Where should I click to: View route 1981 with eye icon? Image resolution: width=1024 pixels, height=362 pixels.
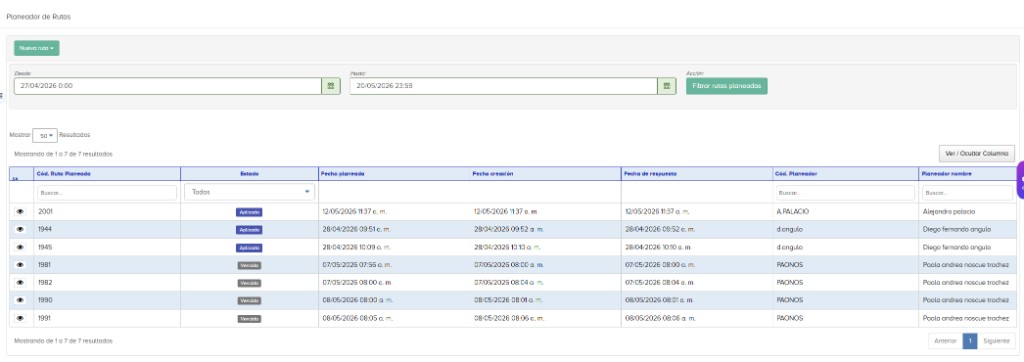pos(20,265)
